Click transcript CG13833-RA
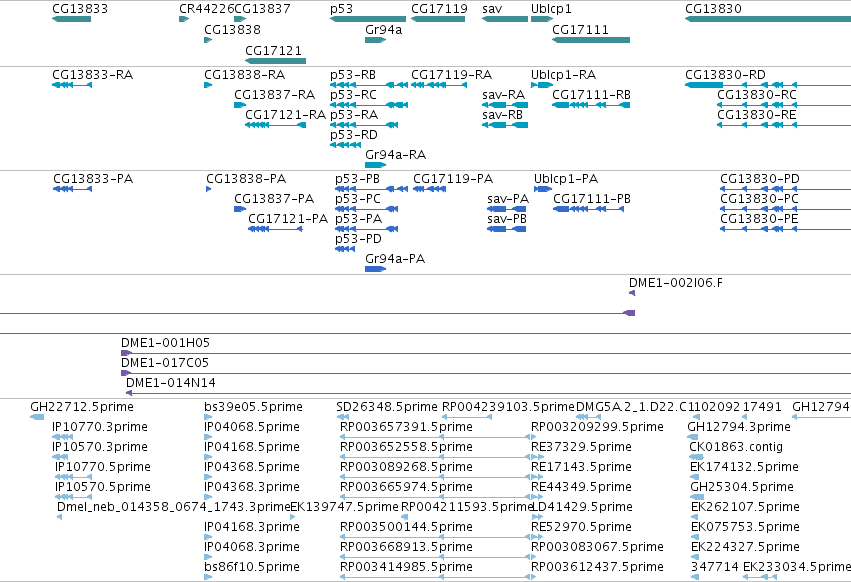Screen dimensions: 851x582 click(72, 85)
